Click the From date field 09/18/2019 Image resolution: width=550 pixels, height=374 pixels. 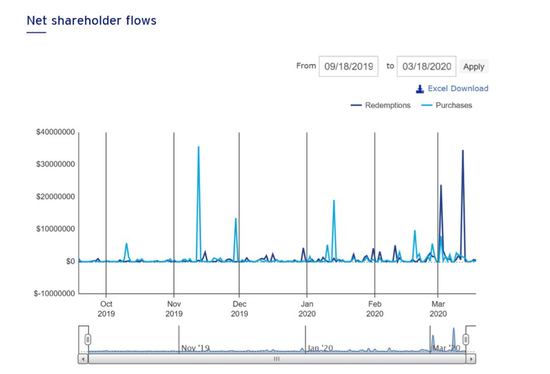coord(348,66)
